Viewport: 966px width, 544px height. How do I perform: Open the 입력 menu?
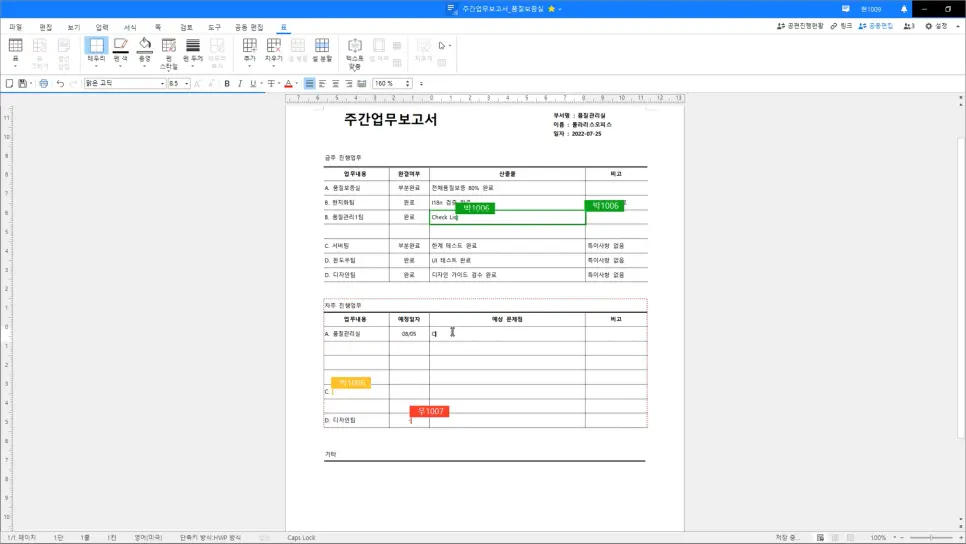102,27
